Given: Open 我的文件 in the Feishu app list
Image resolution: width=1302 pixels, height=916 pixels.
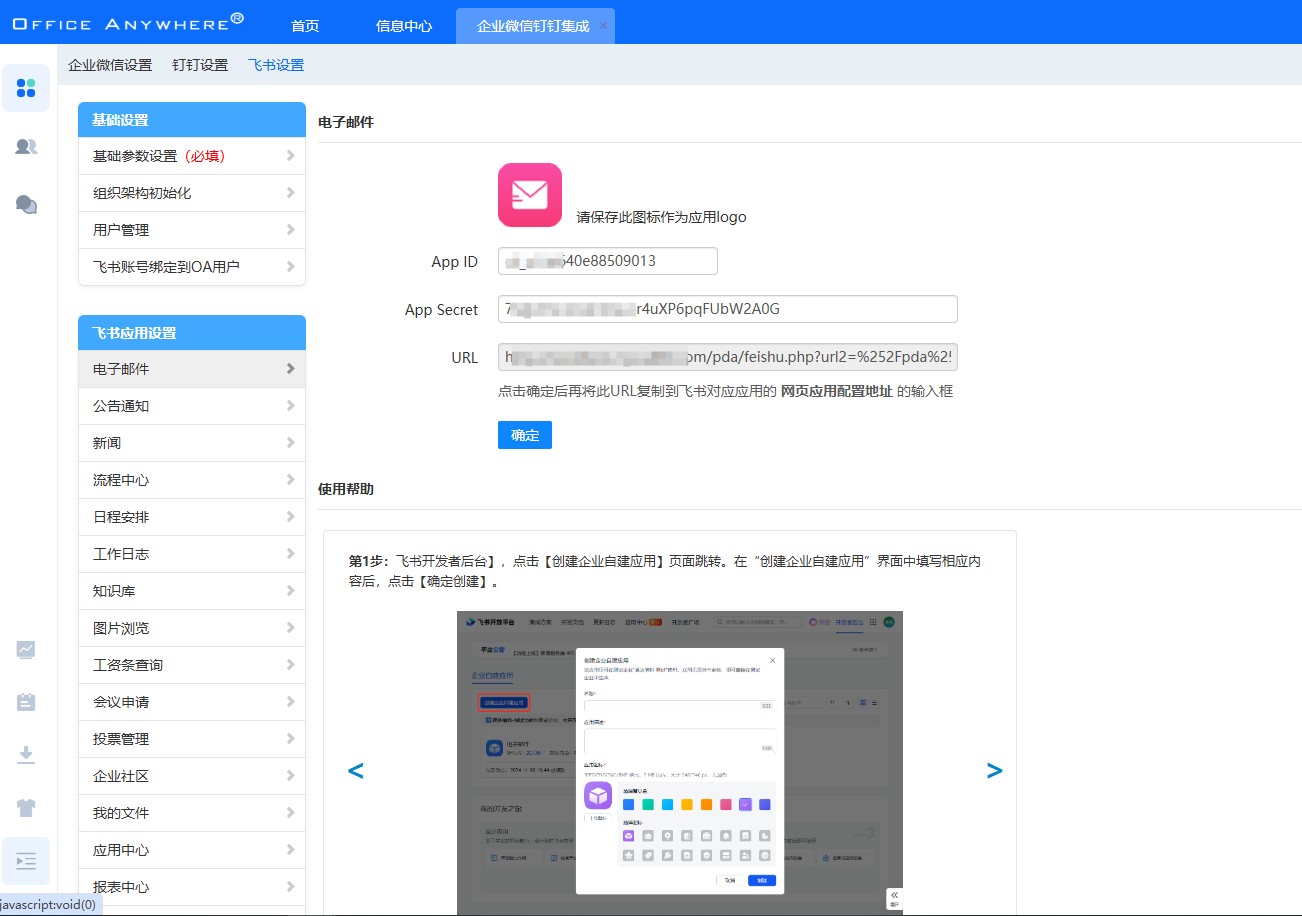Looking at the screenshot, I should point(192,813).
